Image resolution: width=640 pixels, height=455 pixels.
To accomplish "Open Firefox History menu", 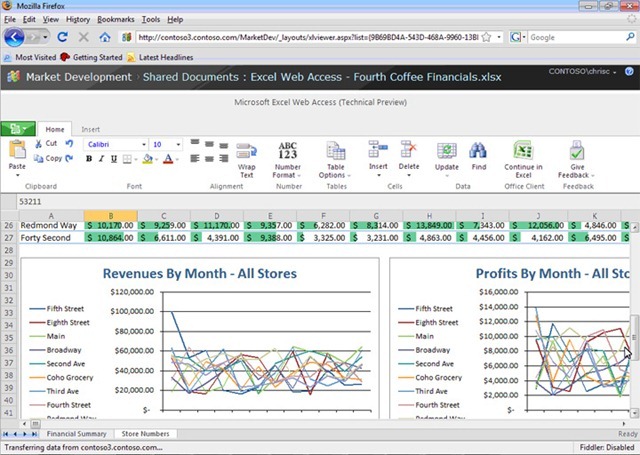I will click(78, 20).
